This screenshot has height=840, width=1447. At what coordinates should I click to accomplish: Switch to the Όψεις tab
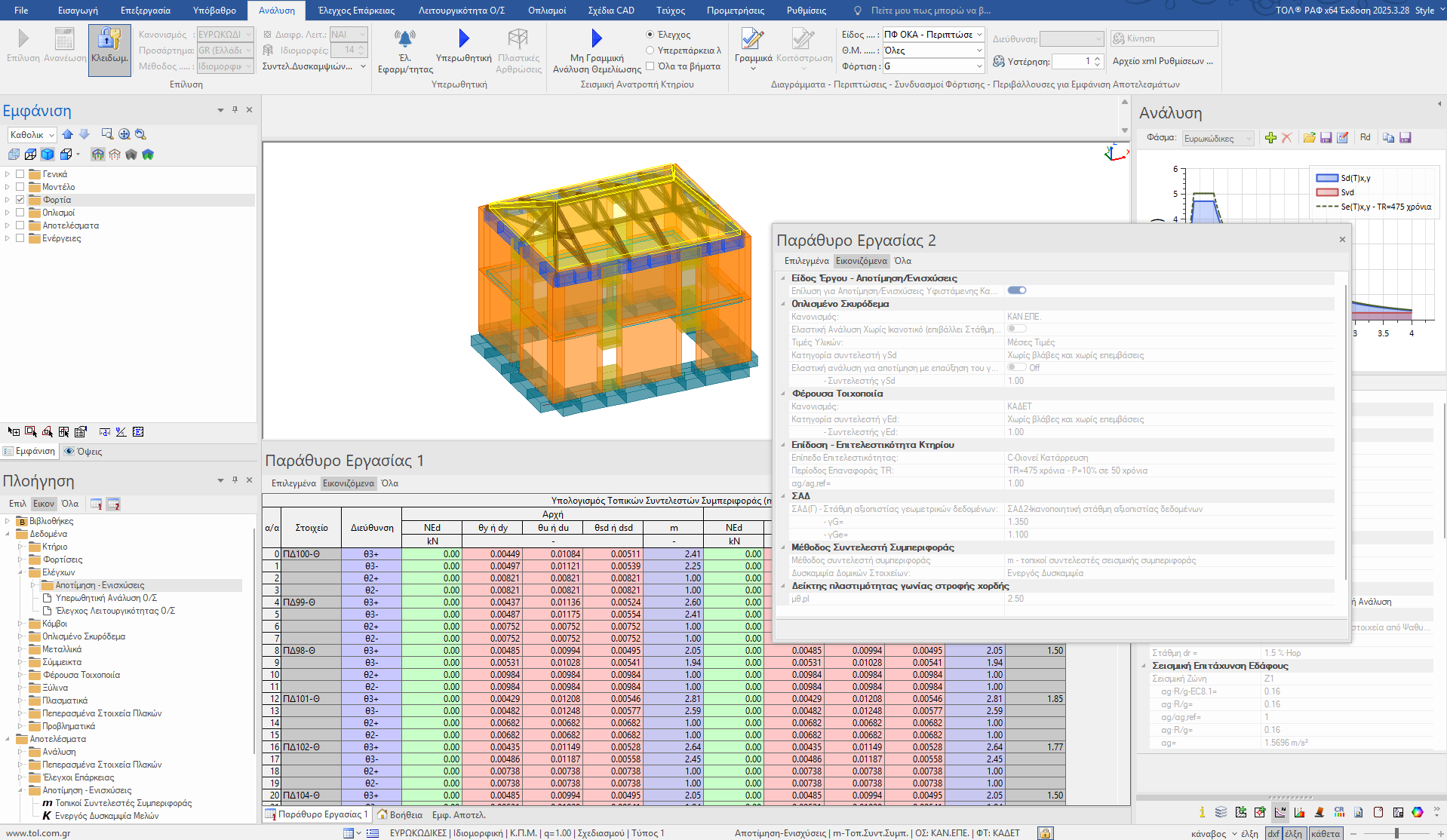[x=84, y=451]
